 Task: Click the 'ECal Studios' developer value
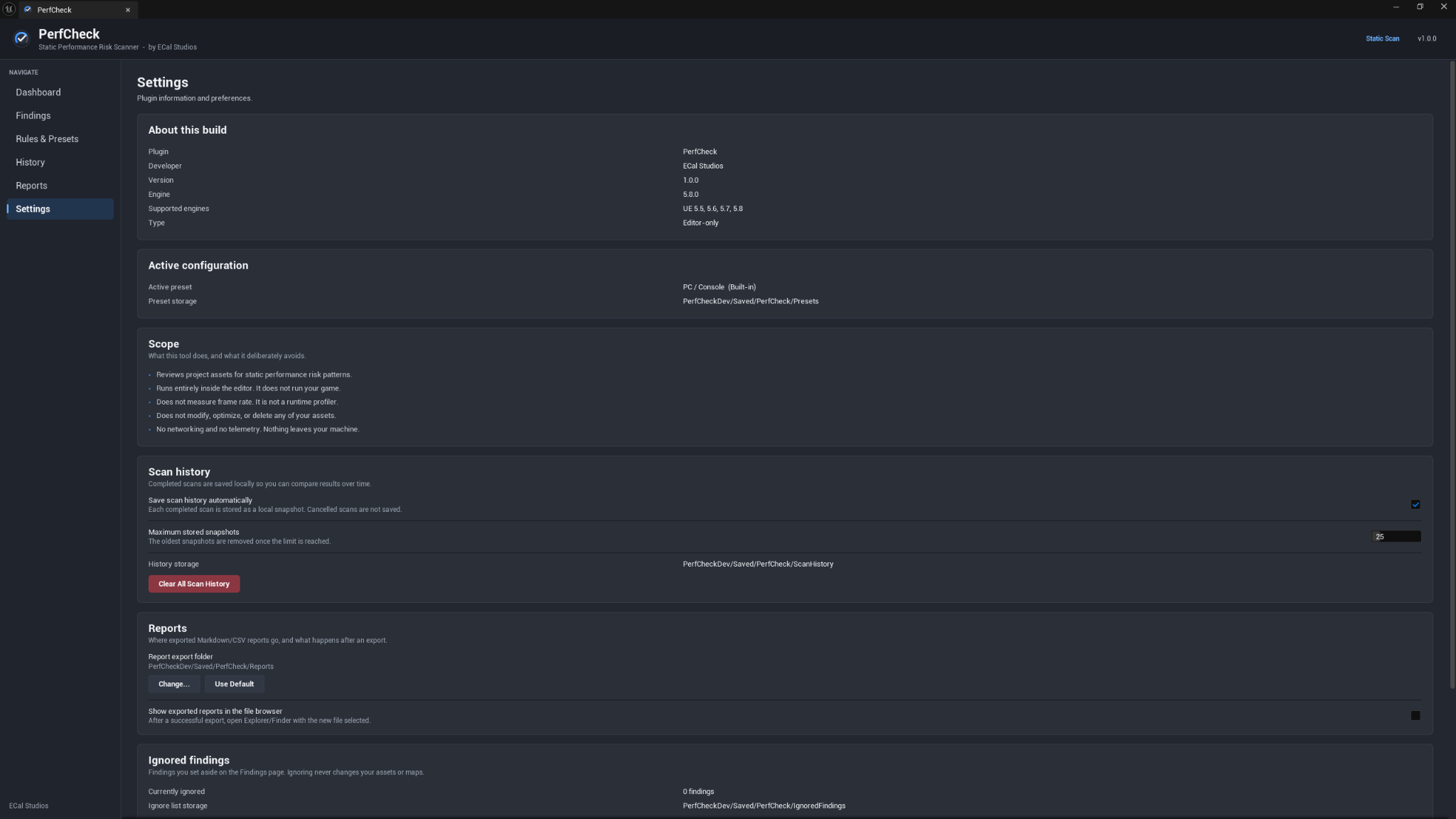click(703, 166)
